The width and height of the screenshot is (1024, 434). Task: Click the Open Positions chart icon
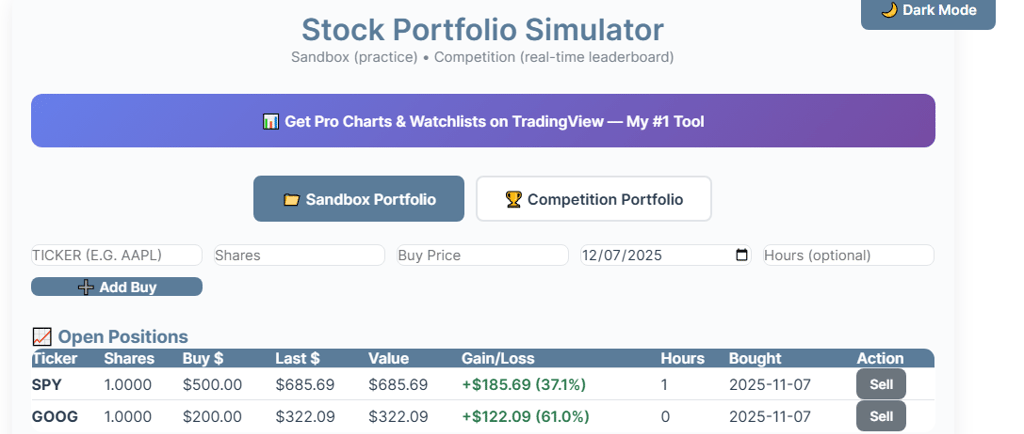(42, 337)
